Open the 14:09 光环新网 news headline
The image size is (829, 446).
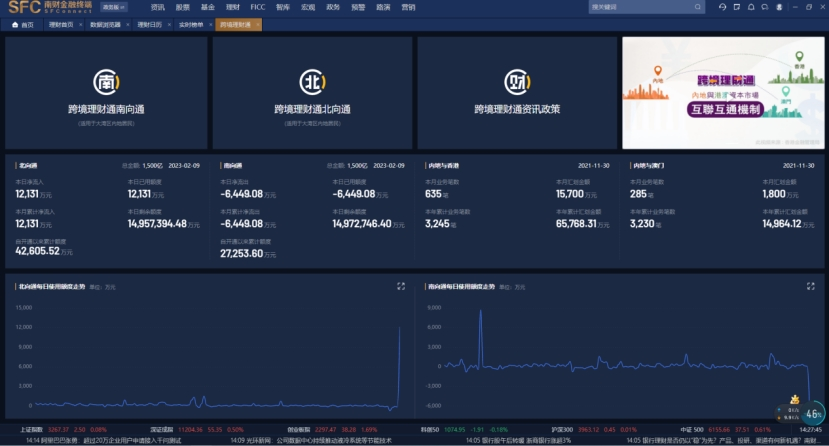click(x=311, y=440)
